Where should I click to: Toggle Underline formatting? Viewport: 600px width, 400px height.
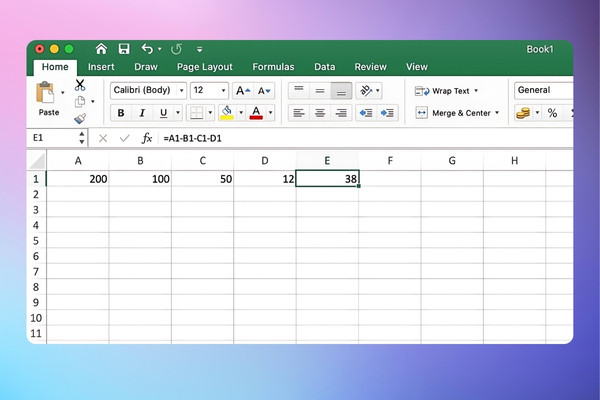[x=163, y=113]
